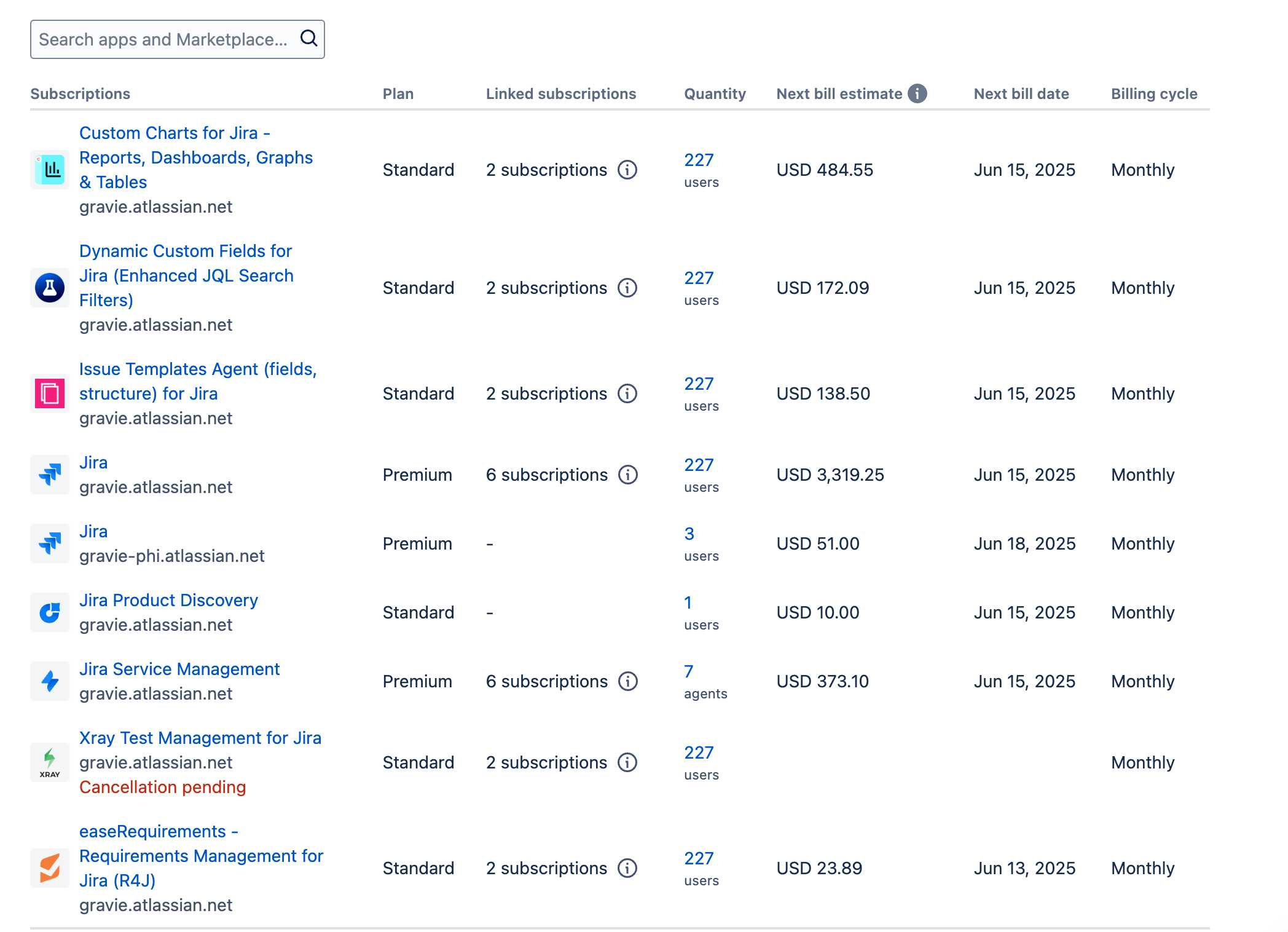Focus the Search apps and Marketplace field
The image size is (1288, 932).
point(163,39)
